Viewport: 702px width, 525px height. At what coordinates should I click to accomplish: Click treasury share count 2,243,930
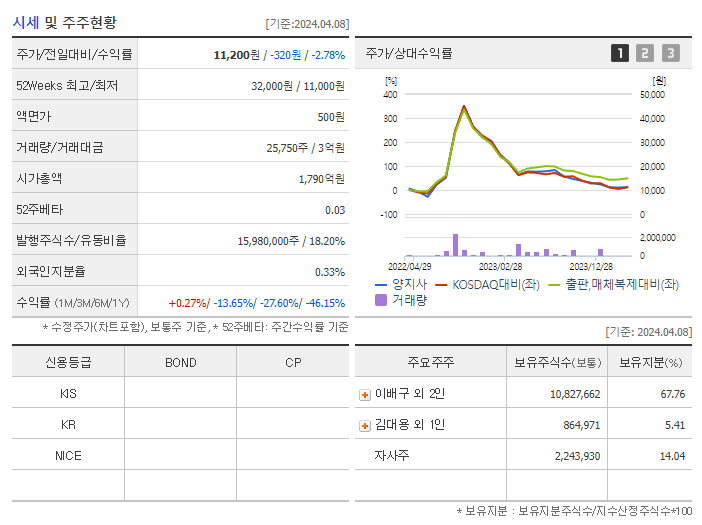(577, 456)
